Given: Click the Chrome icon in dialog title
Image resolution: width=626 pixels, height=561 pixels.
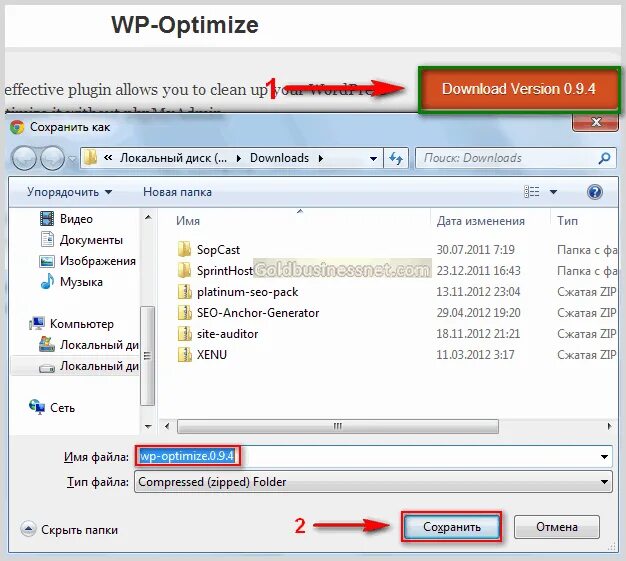Looking at the screenshot, I should coord(17,127).
